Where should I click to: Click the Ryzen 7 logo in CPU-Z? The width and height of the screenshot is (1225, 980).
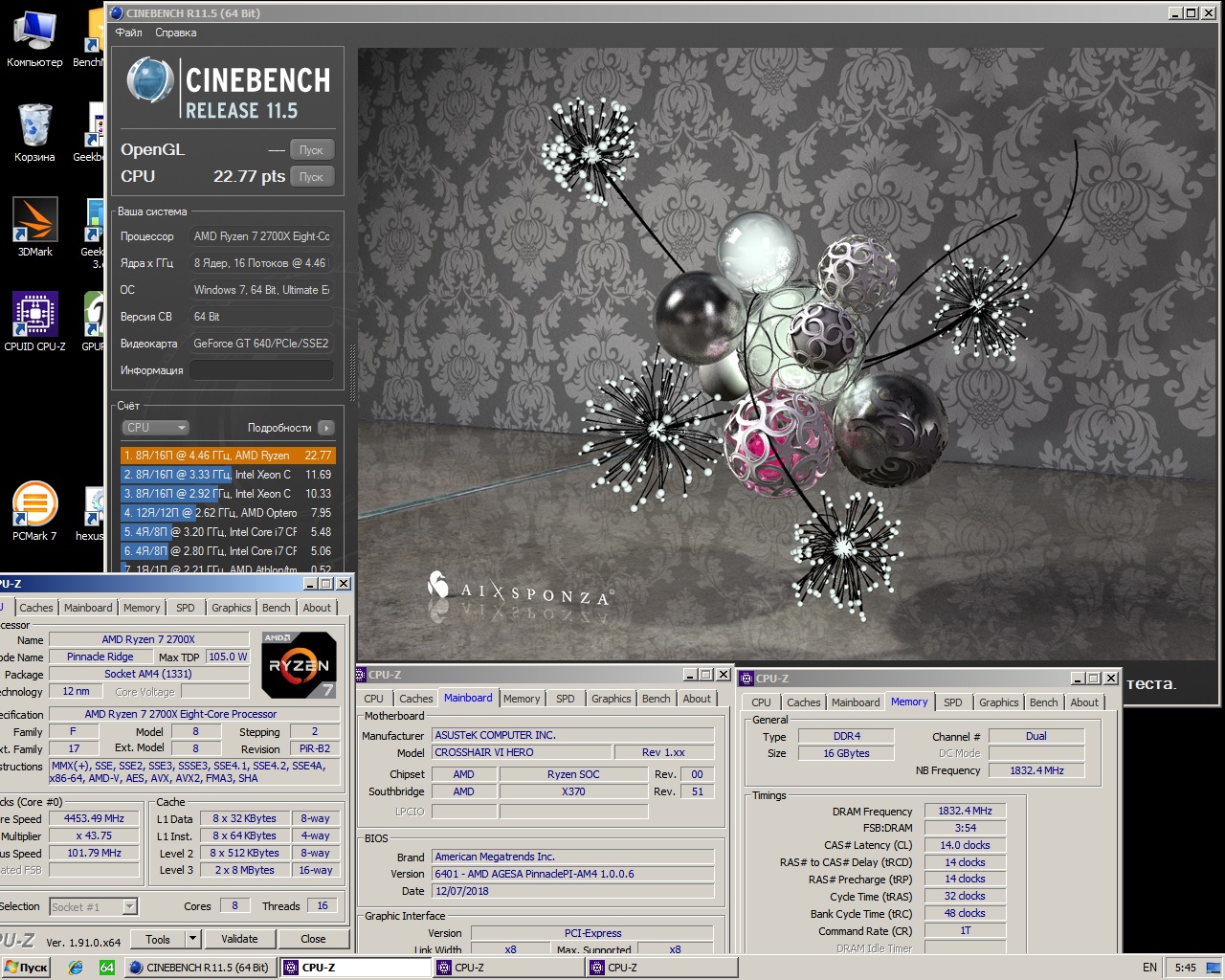pyautogui.click(x=299, y=664)
